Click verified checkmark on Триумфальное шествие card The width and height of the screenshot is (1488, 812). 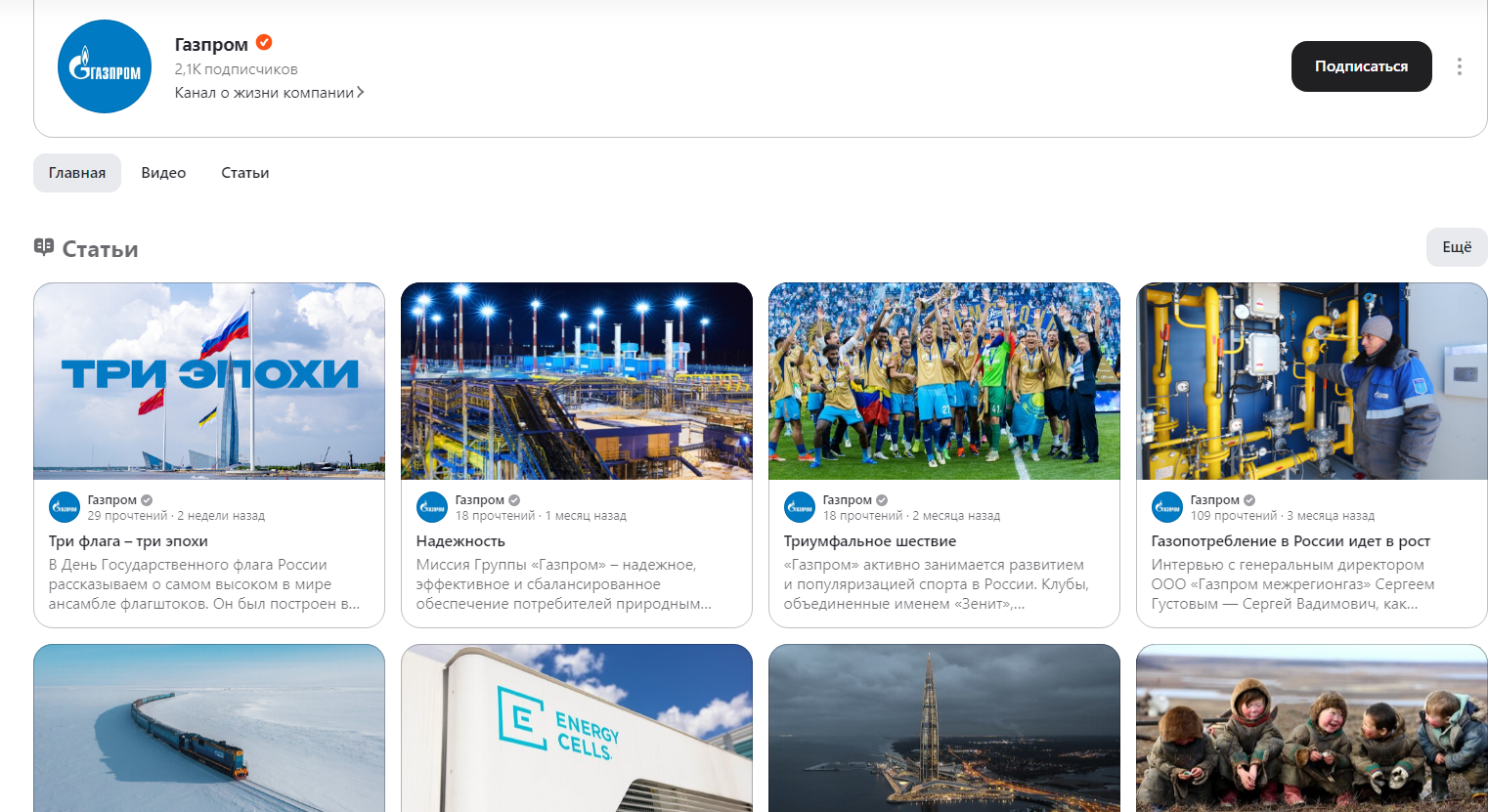click(882, 500)
